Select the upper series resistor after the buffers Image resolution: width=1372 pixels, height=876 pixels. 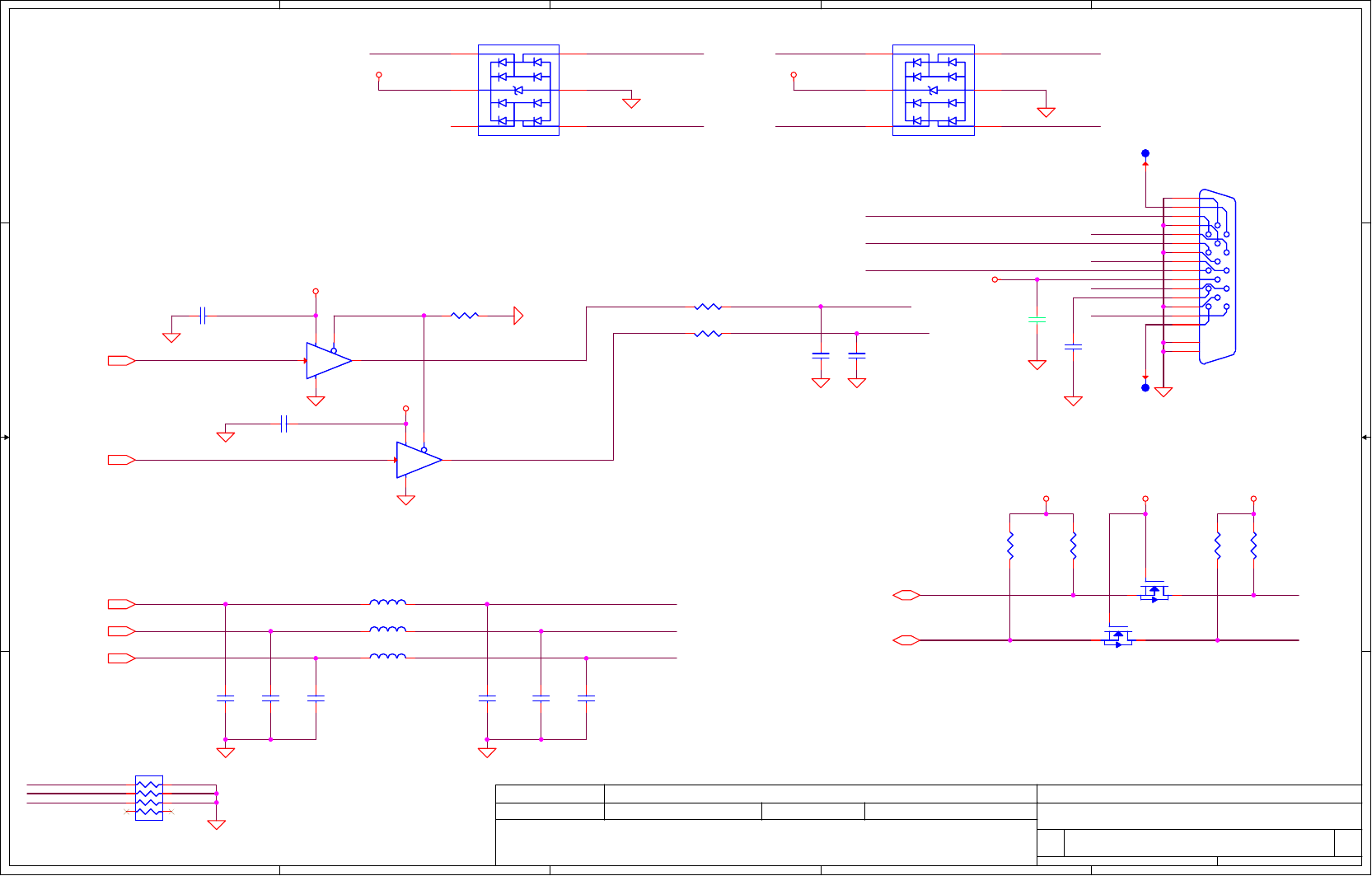[x=708, y=307]
